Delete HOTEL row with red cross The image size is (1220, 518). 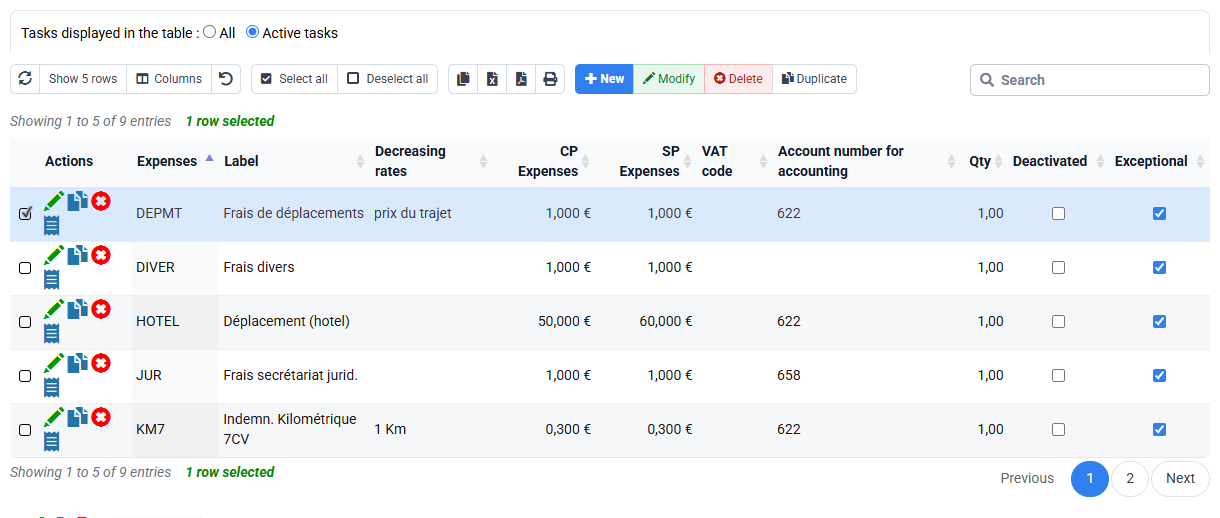tap(101, 309)
